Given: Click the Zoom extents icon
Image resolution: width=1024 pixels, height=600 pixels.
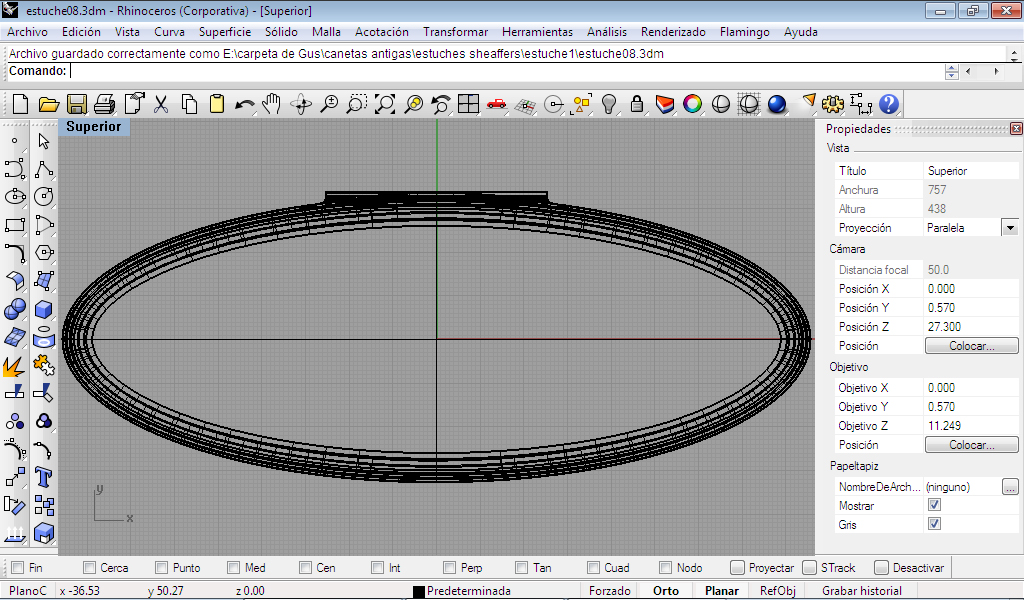Looking at the screenshot, I should point(385,104).
